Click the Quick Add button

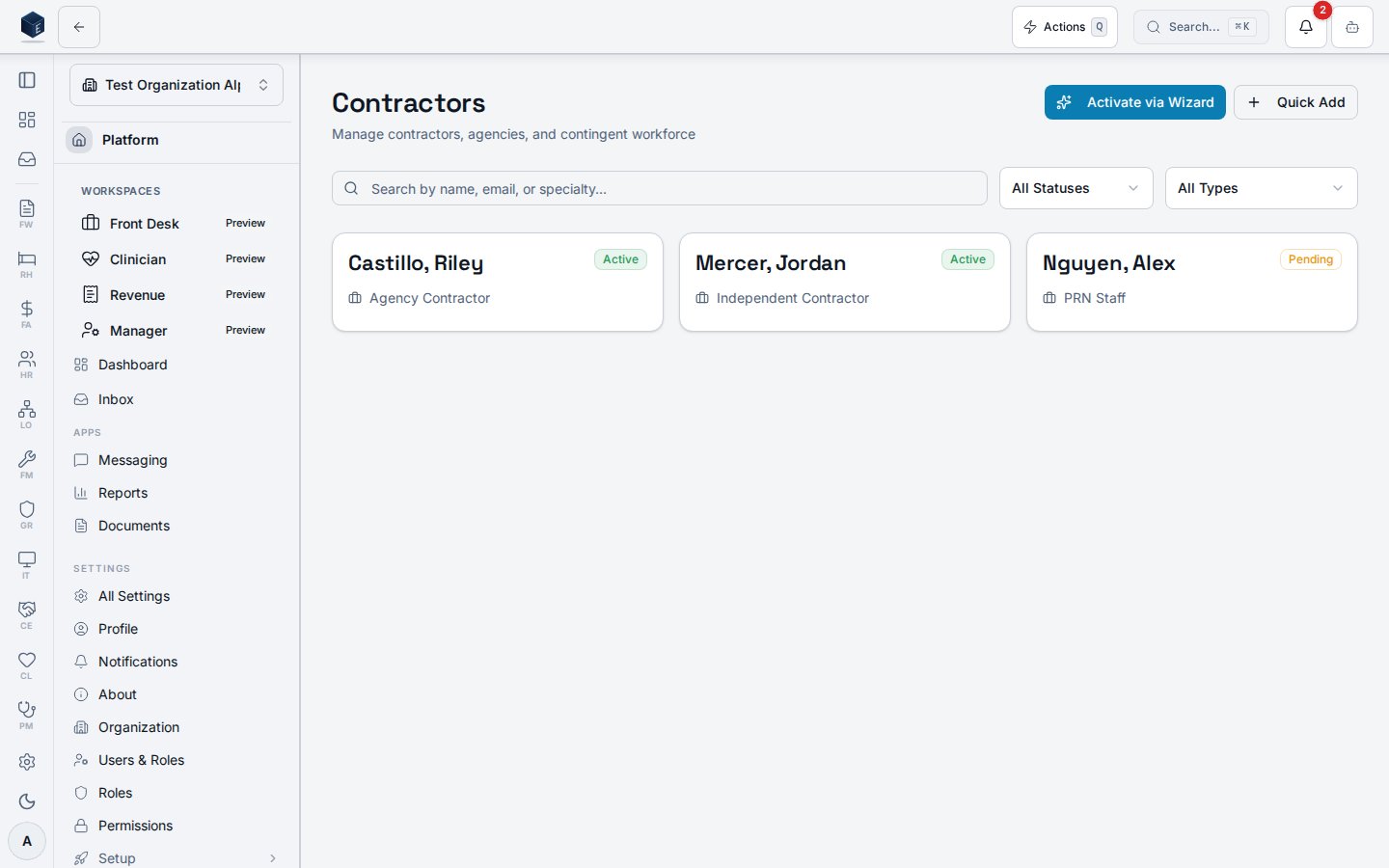[x=1295, y=102]
